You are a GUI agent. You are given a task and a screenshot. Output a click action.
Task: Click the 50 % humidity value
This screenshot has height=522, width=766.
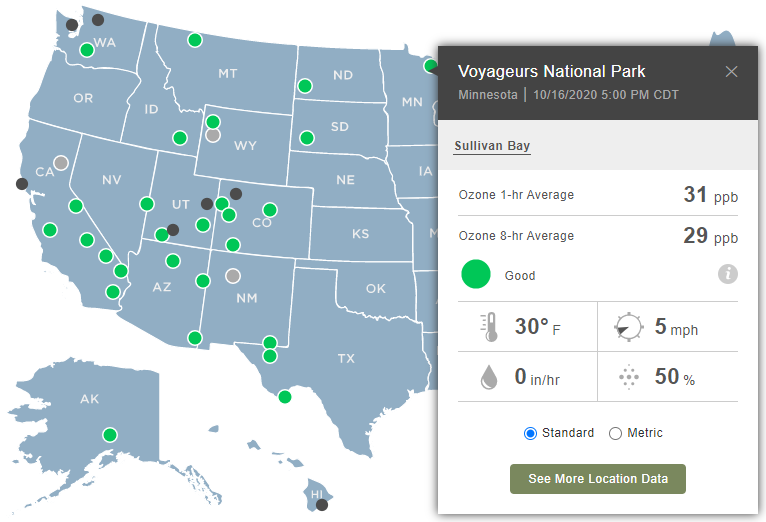(x=675, y=377)
